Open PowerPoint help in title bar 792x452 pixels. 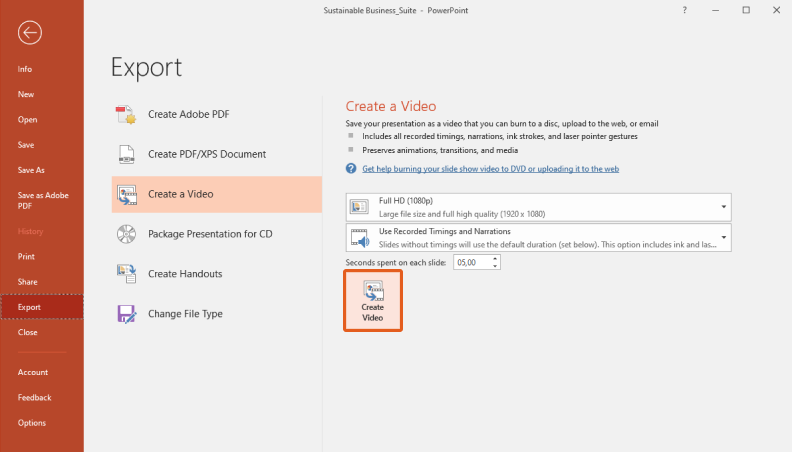[x=684, y=10]
